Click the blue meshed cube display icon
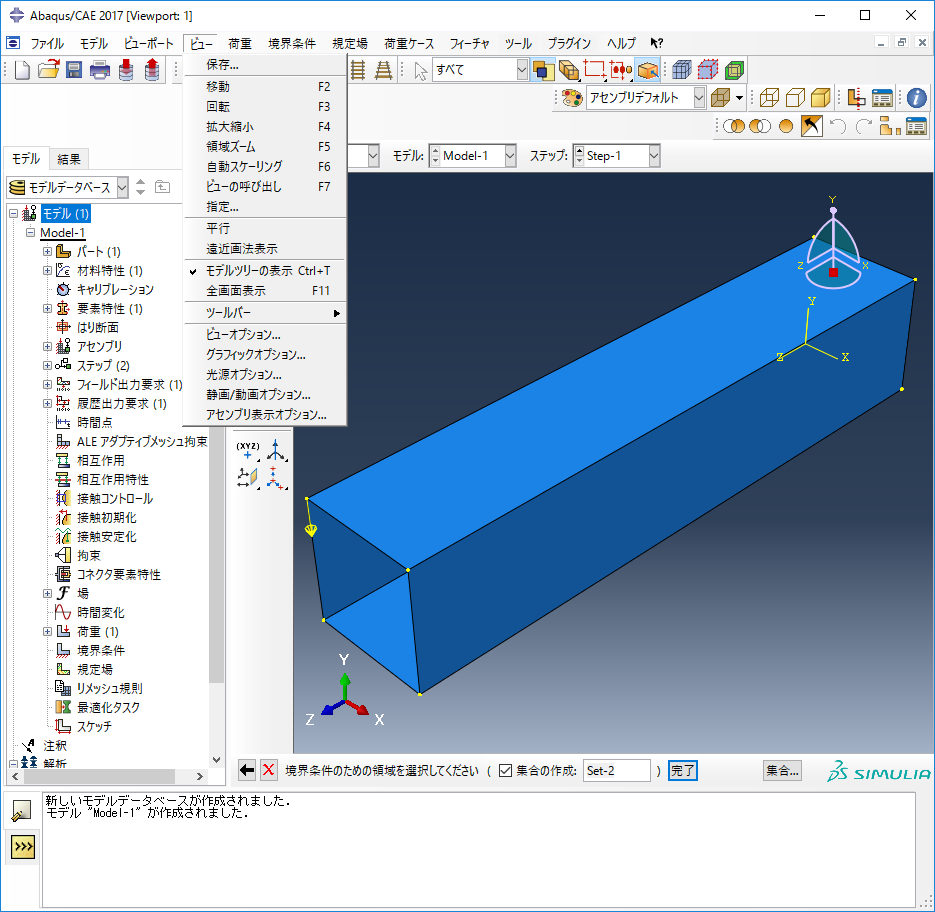935x912 pixels. [x=681, y=70]
